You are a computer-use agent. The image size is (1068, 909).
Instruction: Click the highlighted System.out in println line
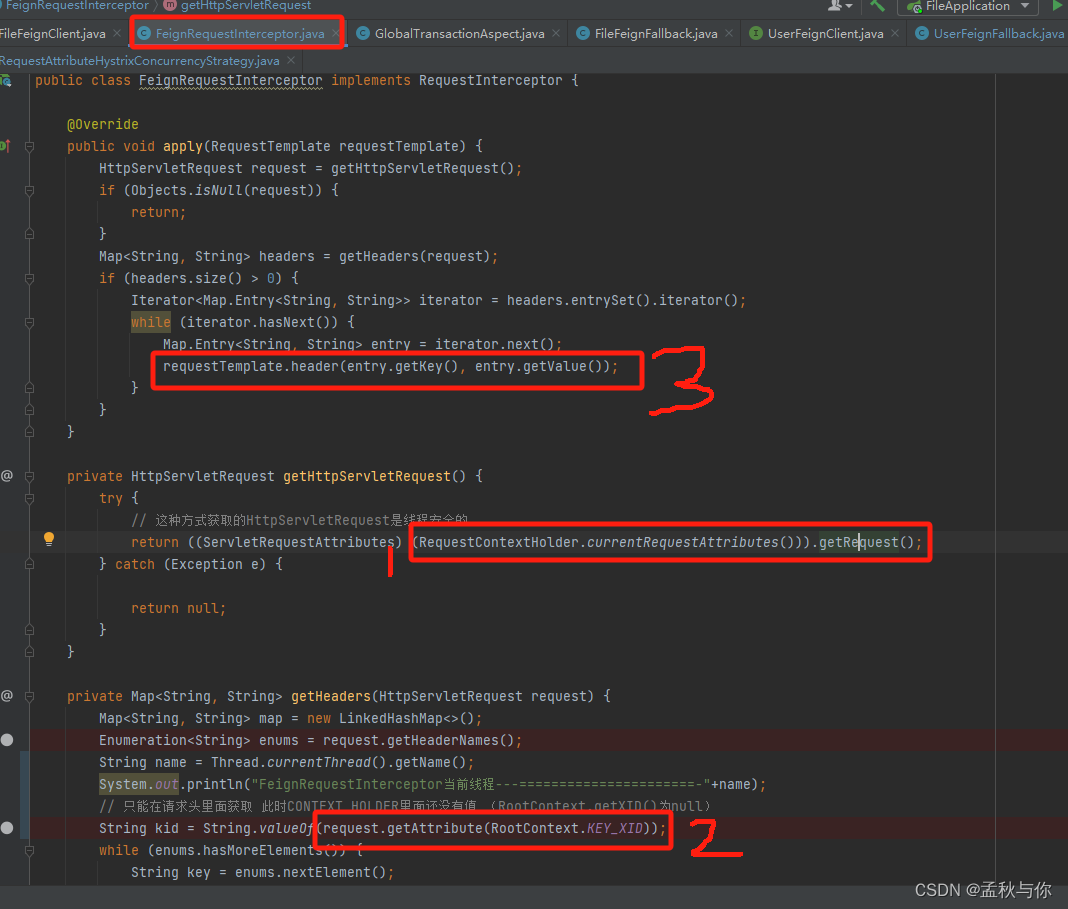click(x=138, y=784)
